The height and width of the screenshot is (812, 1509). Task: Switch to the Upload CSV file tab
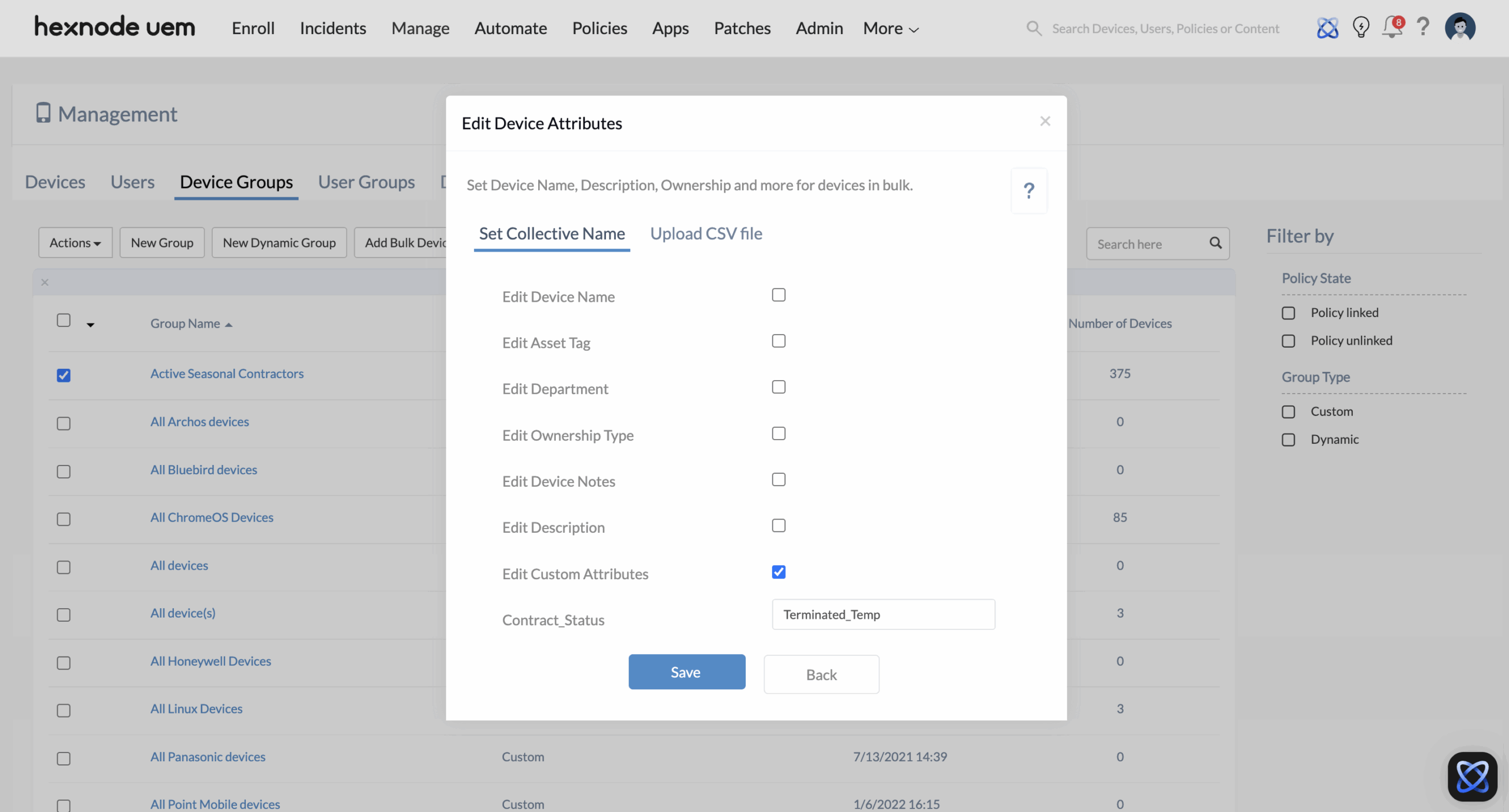click(706, 234)
